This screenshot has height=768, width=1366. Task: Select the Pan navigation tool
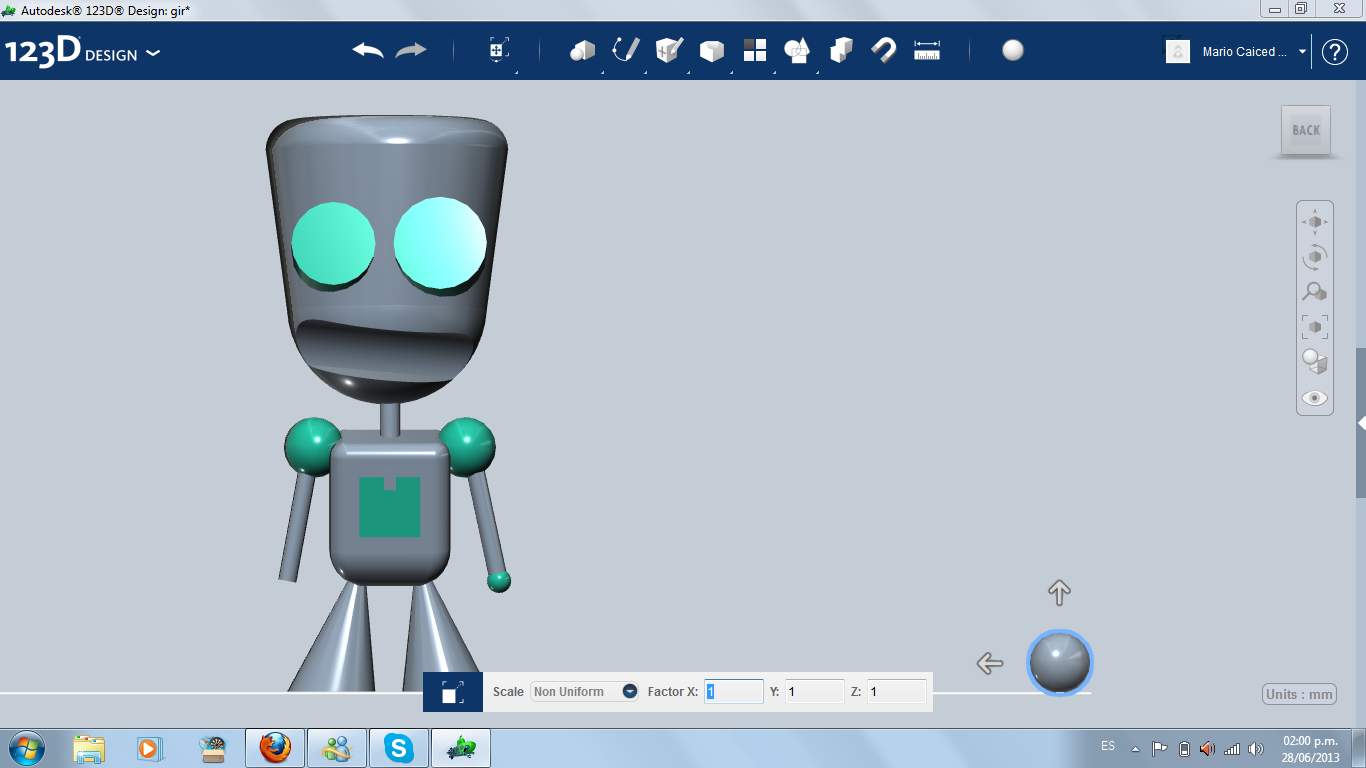coord(1315,221)
